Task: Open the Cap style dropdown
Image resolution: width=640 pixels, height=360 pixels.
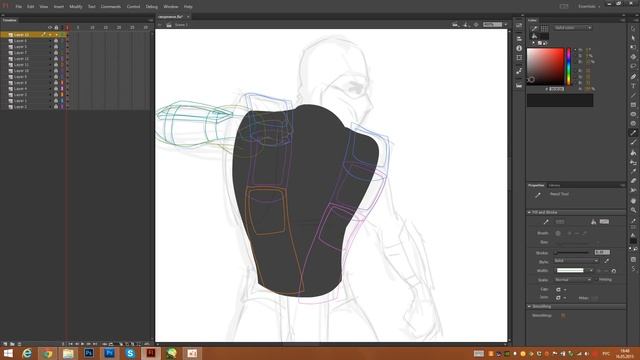Action: tap(561, 289)
